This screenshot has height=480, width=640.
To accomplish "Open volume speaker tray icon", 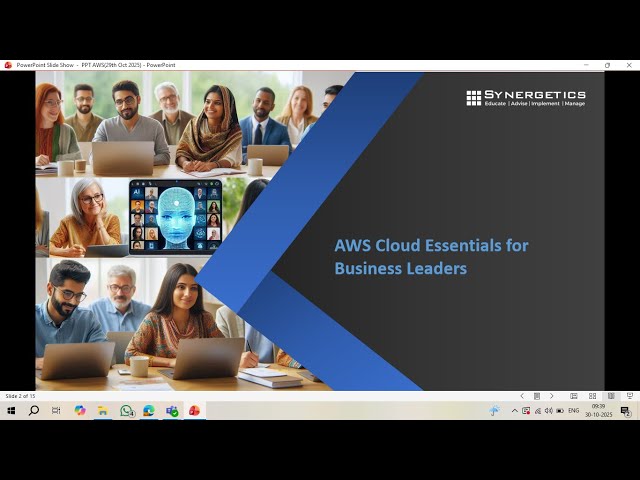I will tap(549, 411).
